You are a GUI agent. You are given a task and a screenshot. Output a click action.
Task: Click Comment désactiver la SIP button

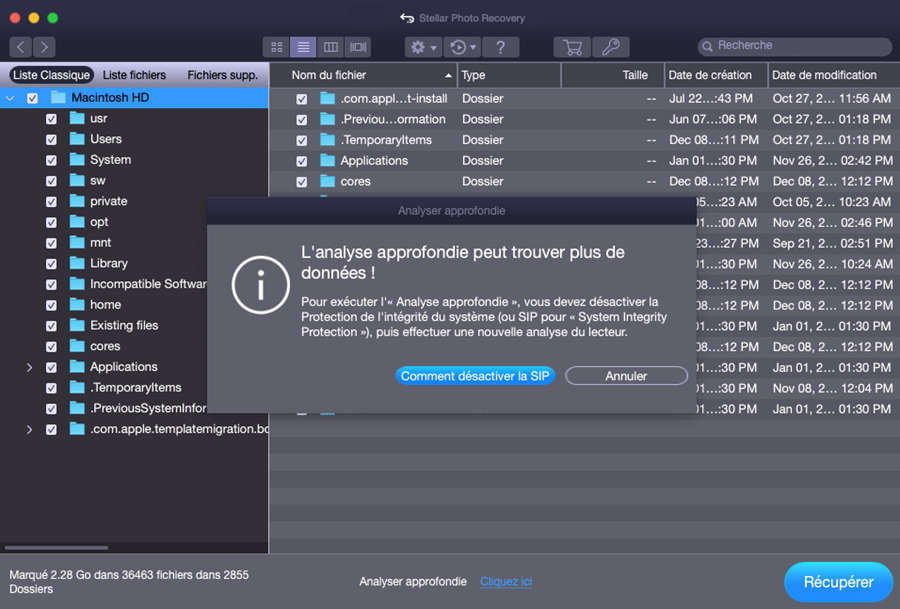tap(475, 376)
